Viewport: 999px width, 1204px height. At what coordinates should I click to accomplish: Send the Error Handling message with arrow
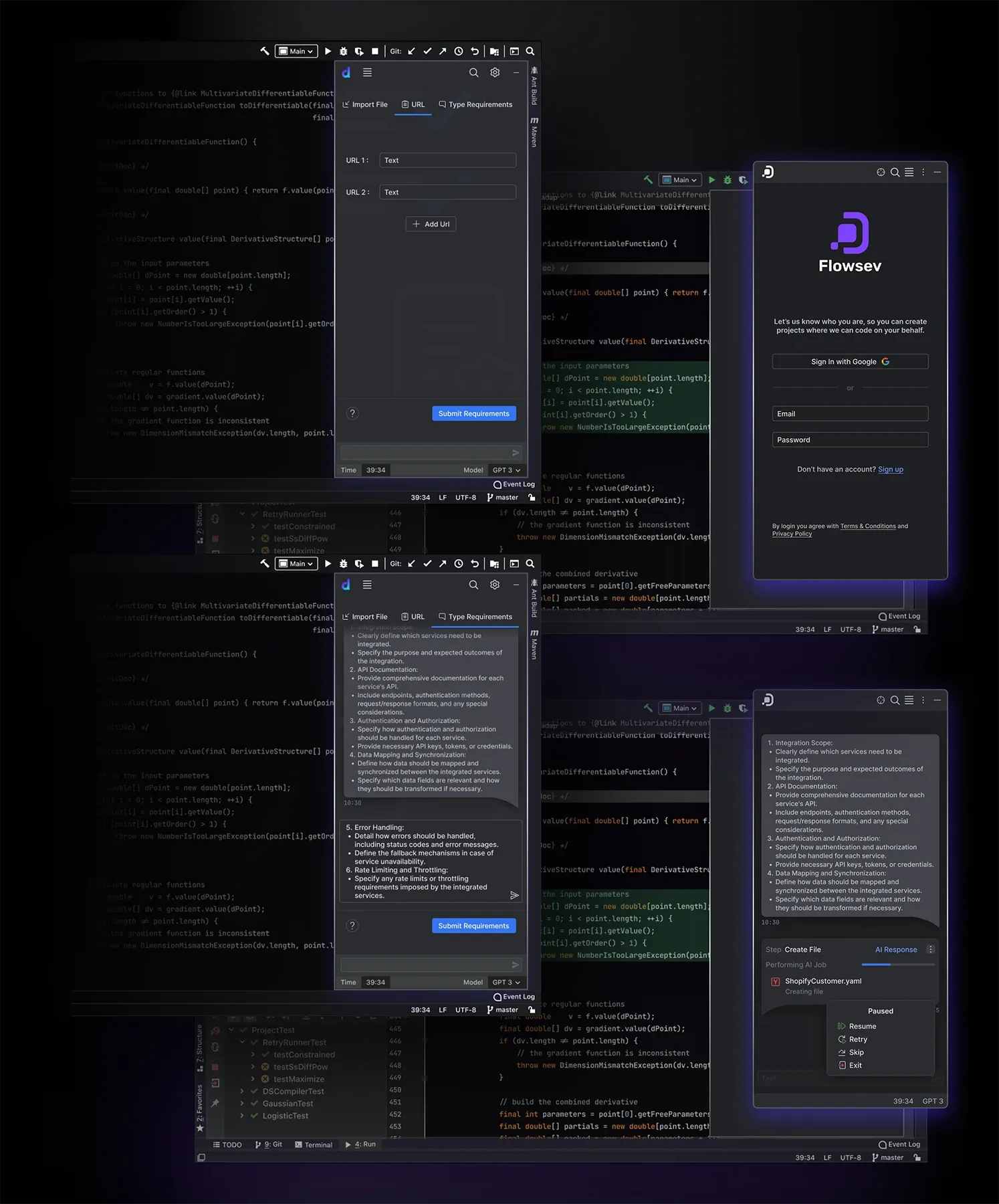coord(514,895)
